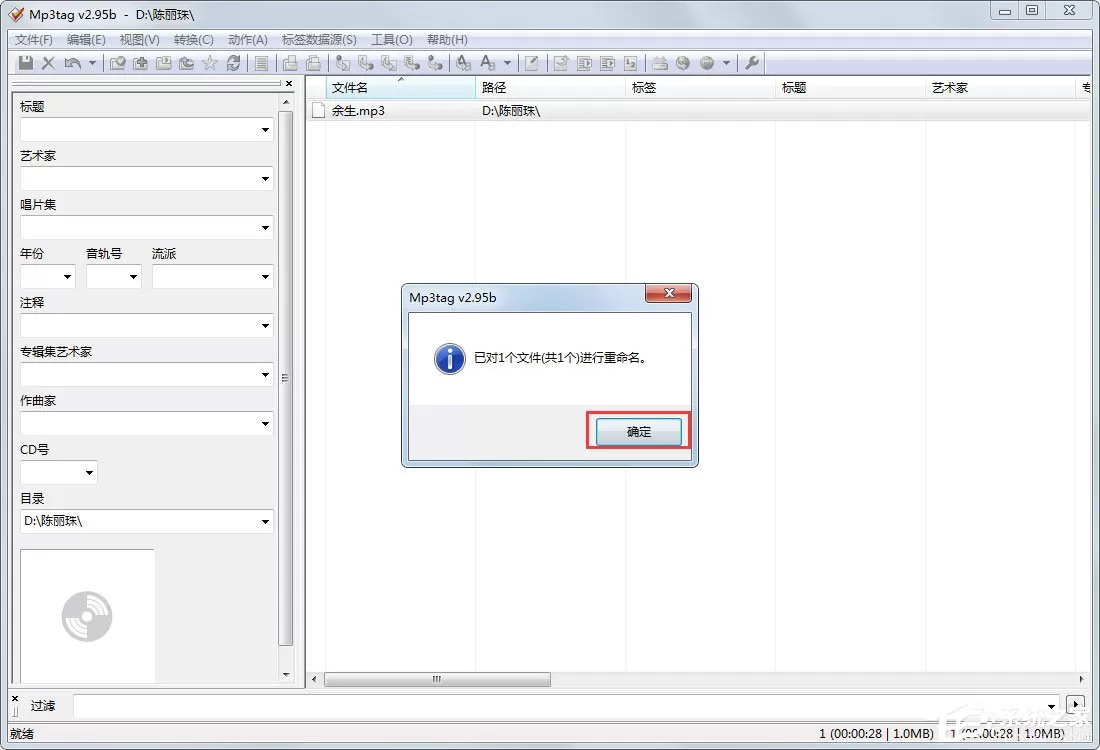The height and width of the screenshot is (750, 1100).
Task: Click the Remove tag X icon
Action: (x=48, y=63)
